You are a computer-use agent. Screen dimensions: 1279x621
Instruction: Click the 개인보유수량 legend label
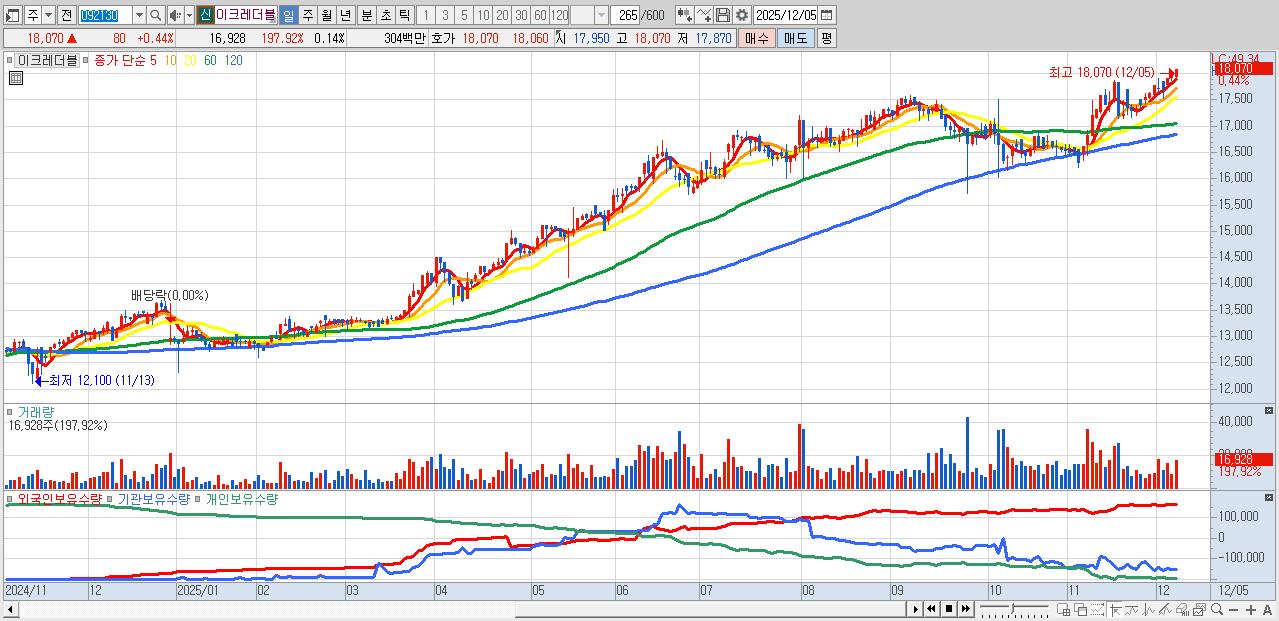click(x=242, y=498)
